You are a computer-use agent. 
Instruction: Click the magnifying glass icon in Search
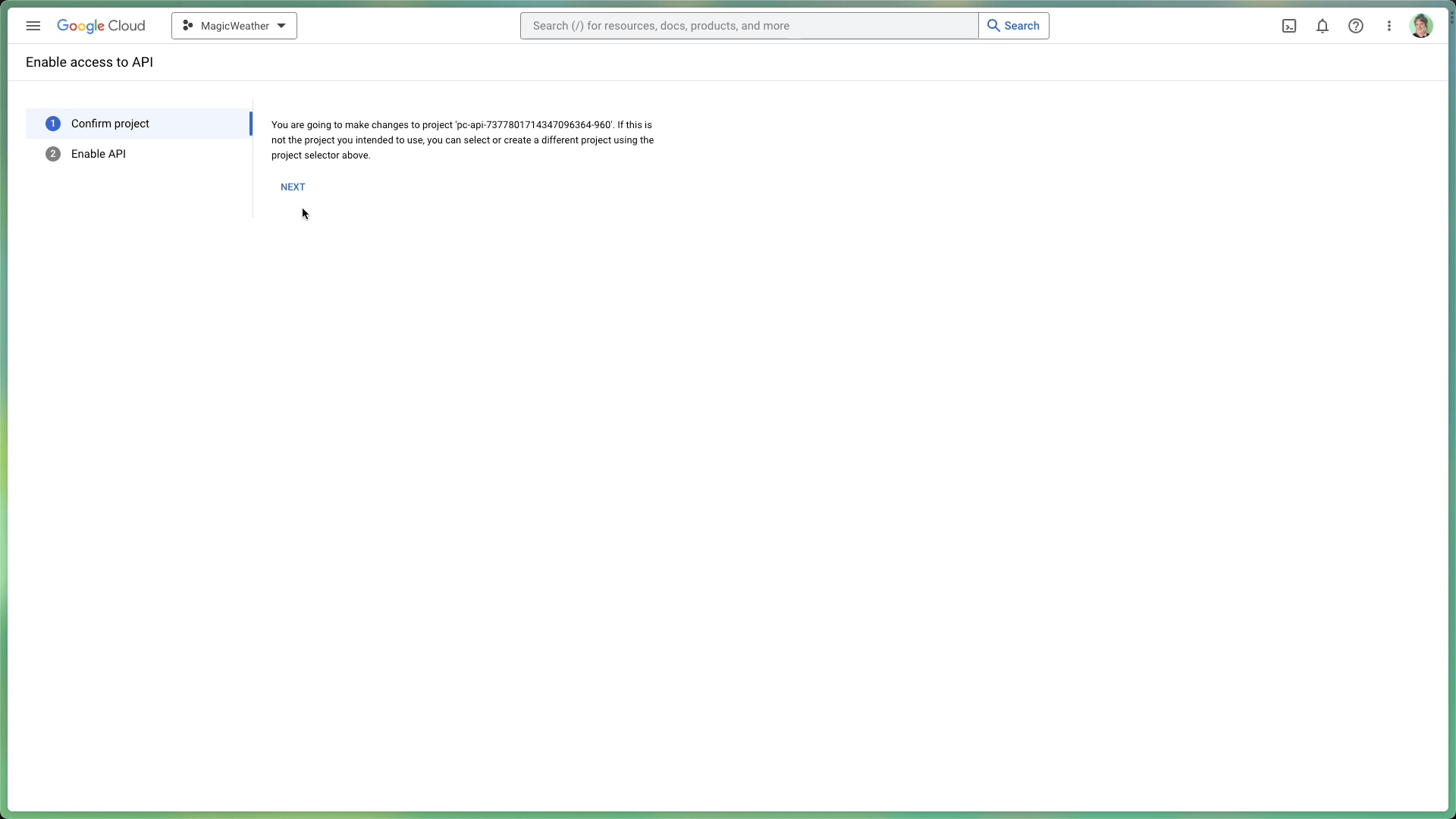[993, 26]
